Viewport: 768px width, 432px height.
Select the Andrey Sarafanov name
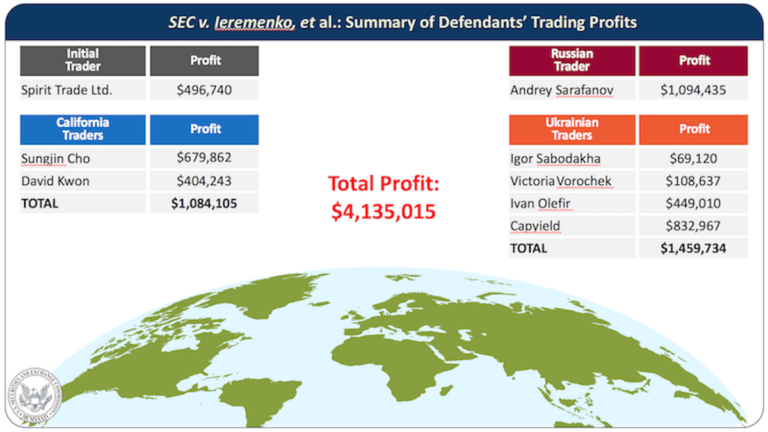click(x=564, y=90)
